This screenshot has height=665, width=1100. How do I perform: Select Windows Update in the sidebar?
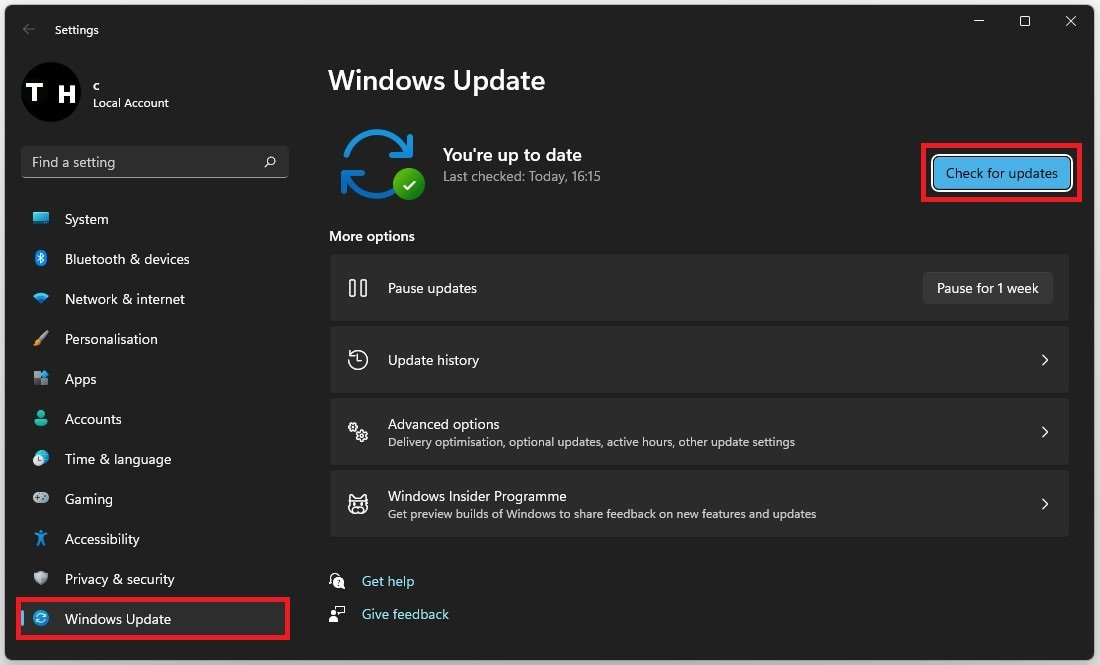pyautogui.click(x=154, y=619)
